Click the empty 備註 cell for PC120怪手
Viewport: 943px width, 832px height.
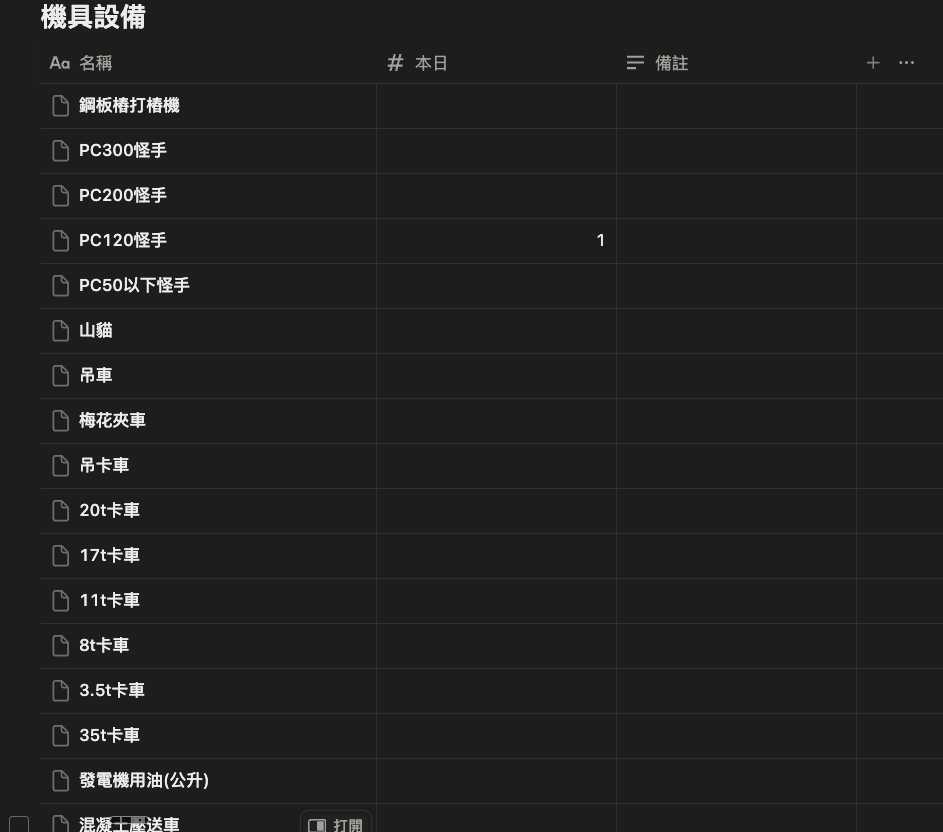[736, 241]
